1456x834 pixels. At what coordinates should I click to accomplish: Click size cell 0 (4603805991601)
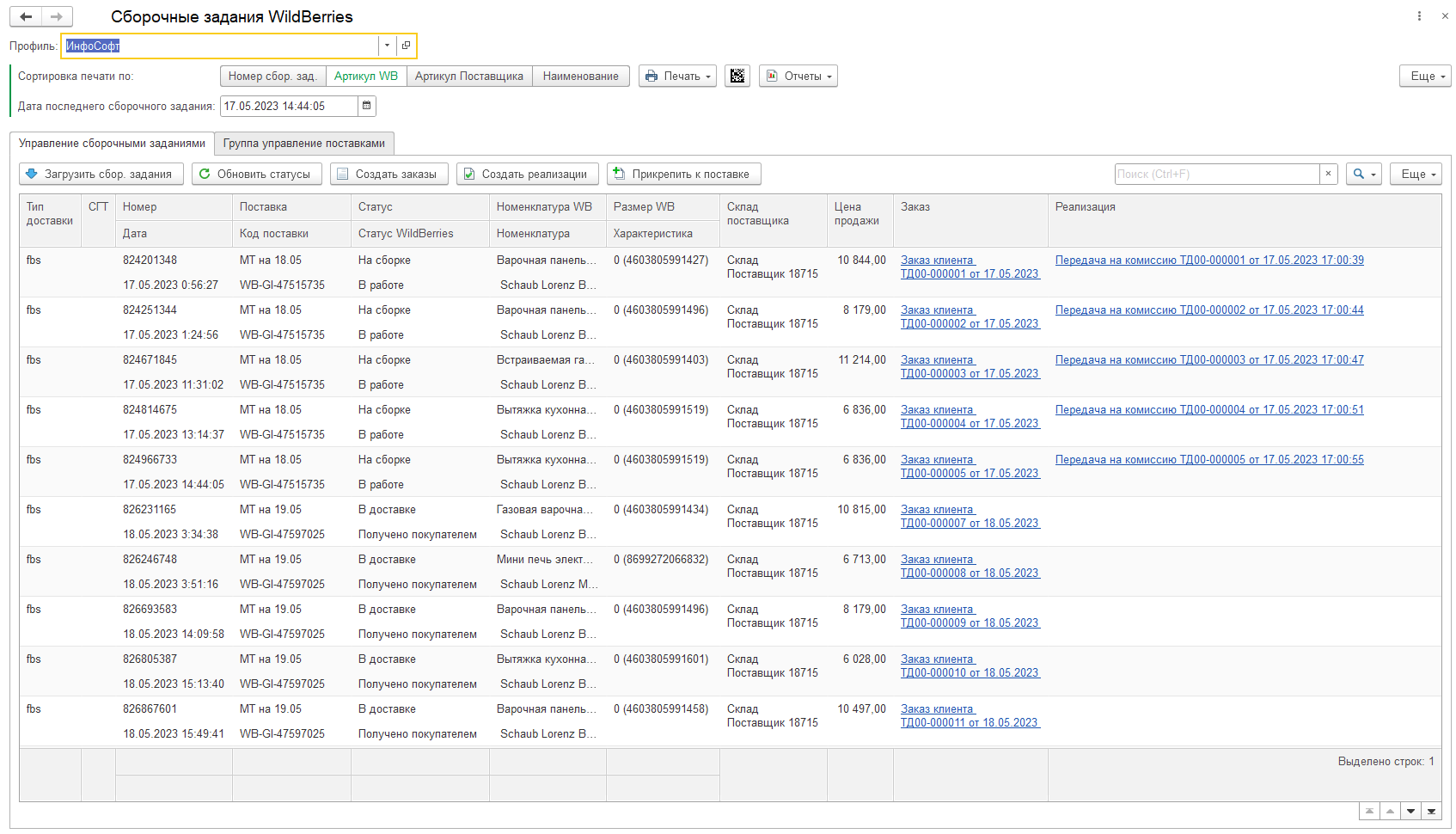(x=661, y=659)
